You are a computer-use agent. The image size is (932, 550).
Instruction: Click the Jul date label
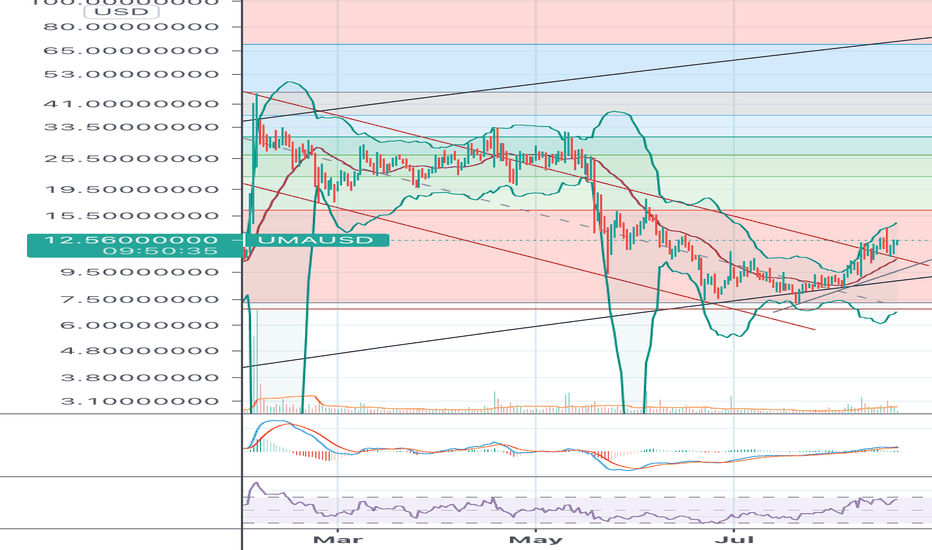(734, 540)
